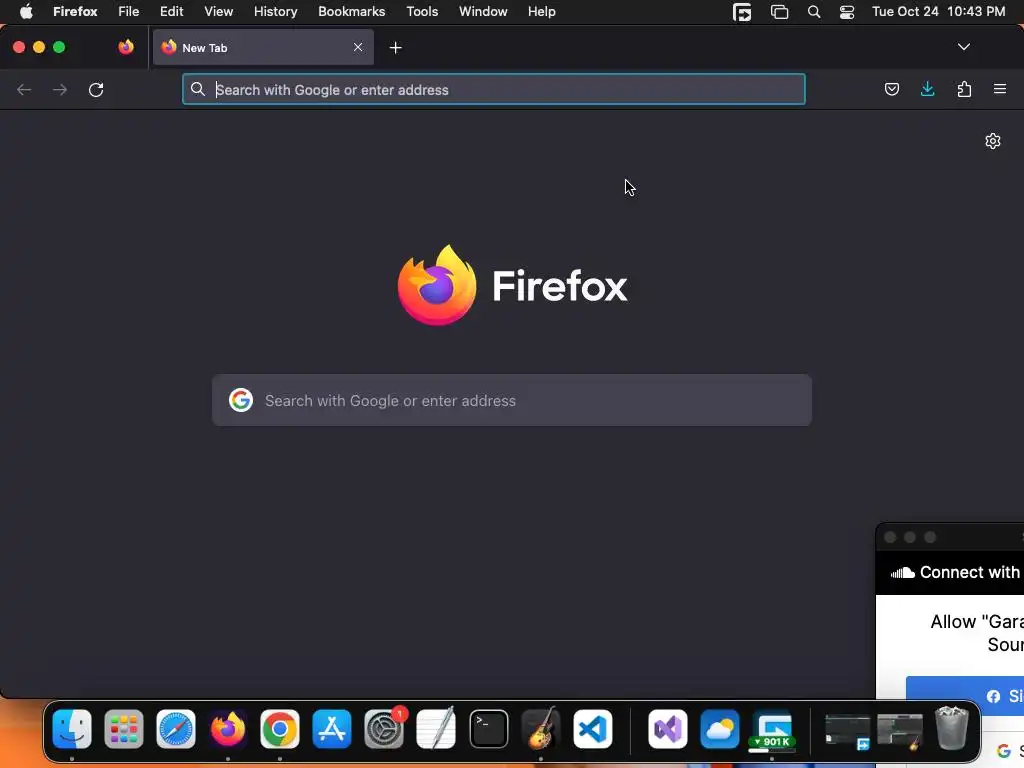Open the View menu

[219, 12]
